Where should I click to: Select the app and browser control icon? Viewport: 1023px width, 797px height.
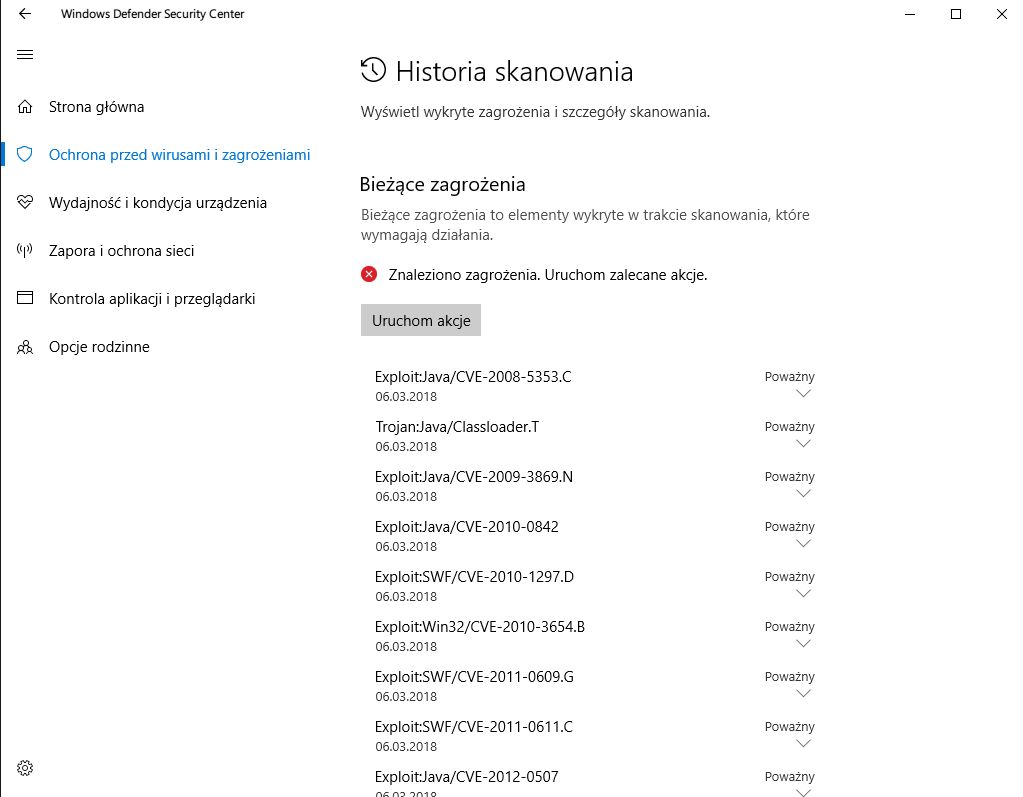(x=24, y=298)
